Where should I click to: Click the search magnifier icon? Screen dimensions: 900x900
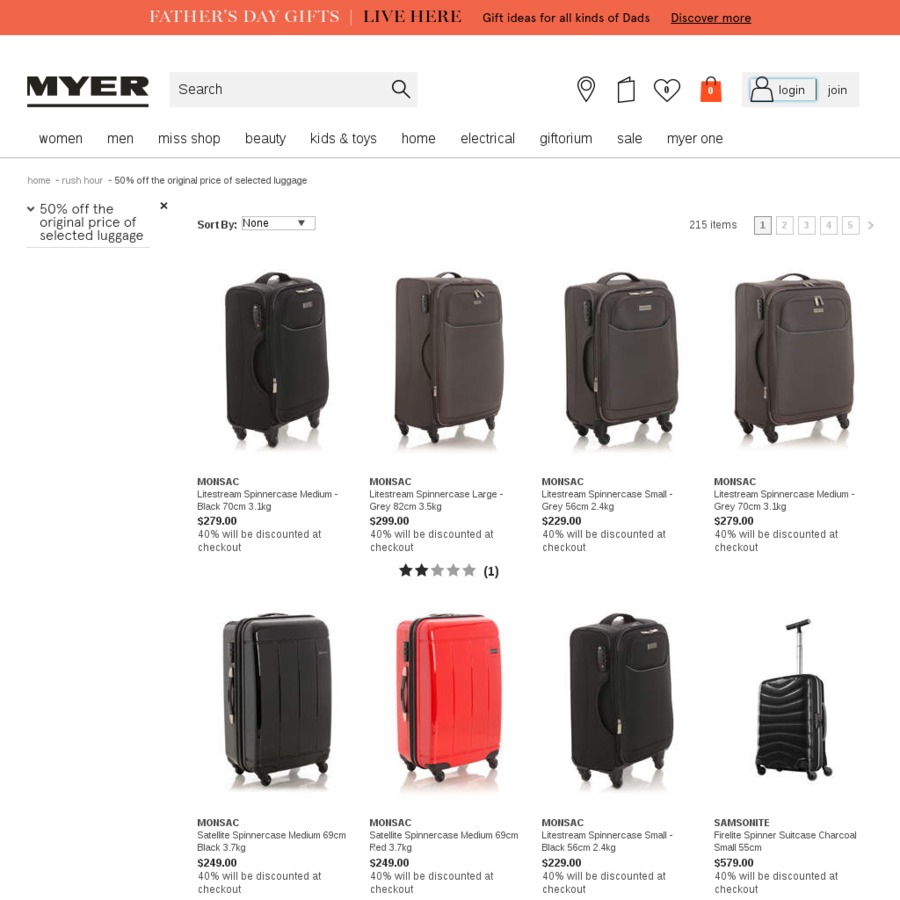401,89
